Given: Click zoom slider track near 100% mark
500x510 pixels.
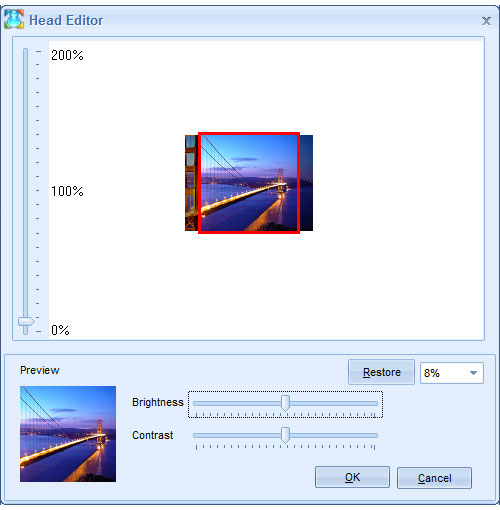Looking at the screenshot, I should tap(26, 190).
